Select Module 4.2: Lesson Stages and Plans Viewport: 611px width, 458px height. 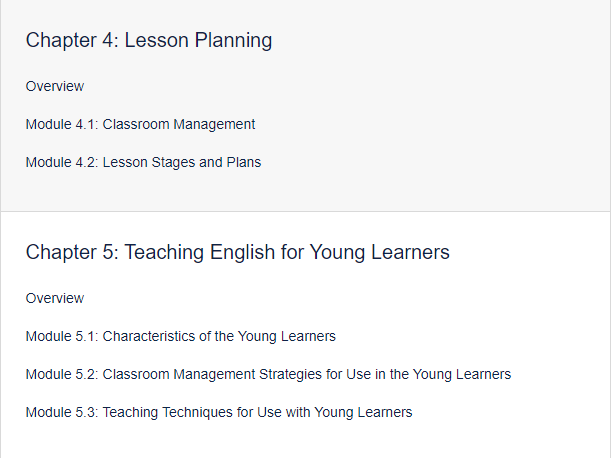coord(143,162)
